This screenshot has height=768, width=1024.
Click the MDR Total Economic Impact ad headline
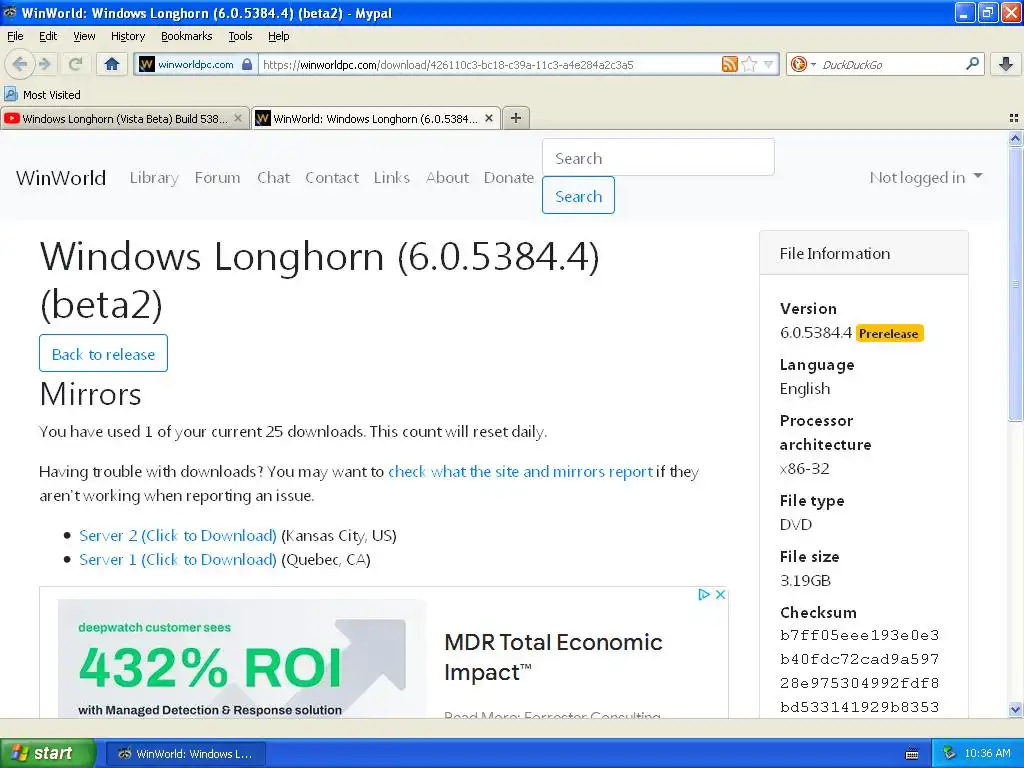pos(553,657)
